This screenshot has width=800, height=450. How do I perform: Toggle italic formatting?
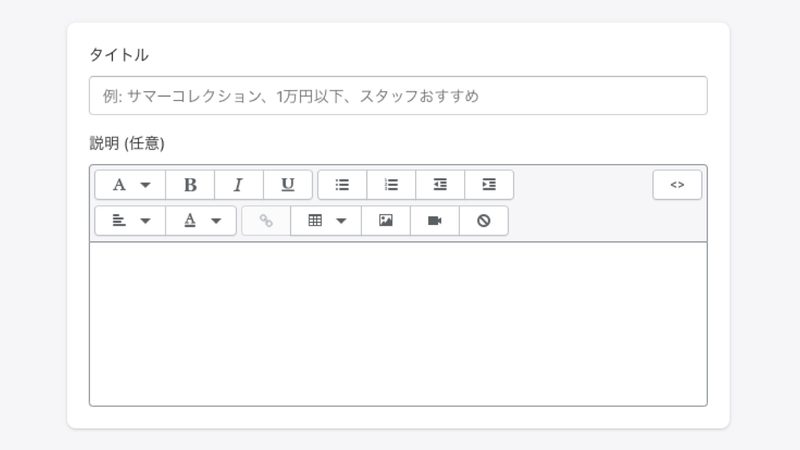pos(239,185)
